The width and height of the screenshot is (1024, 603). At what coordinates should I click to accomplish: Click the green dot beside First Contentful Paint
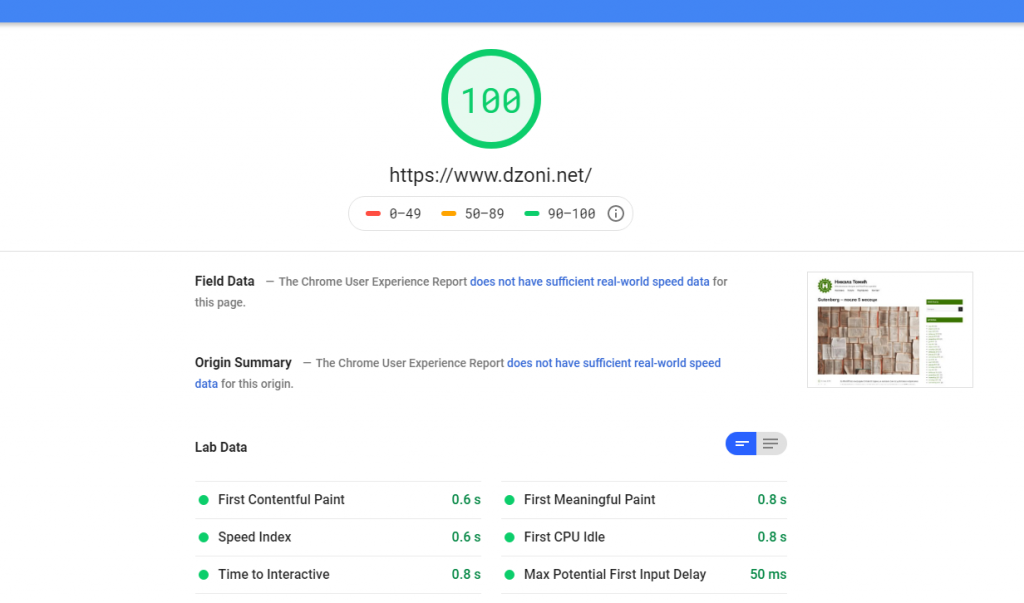pos(204,500)
